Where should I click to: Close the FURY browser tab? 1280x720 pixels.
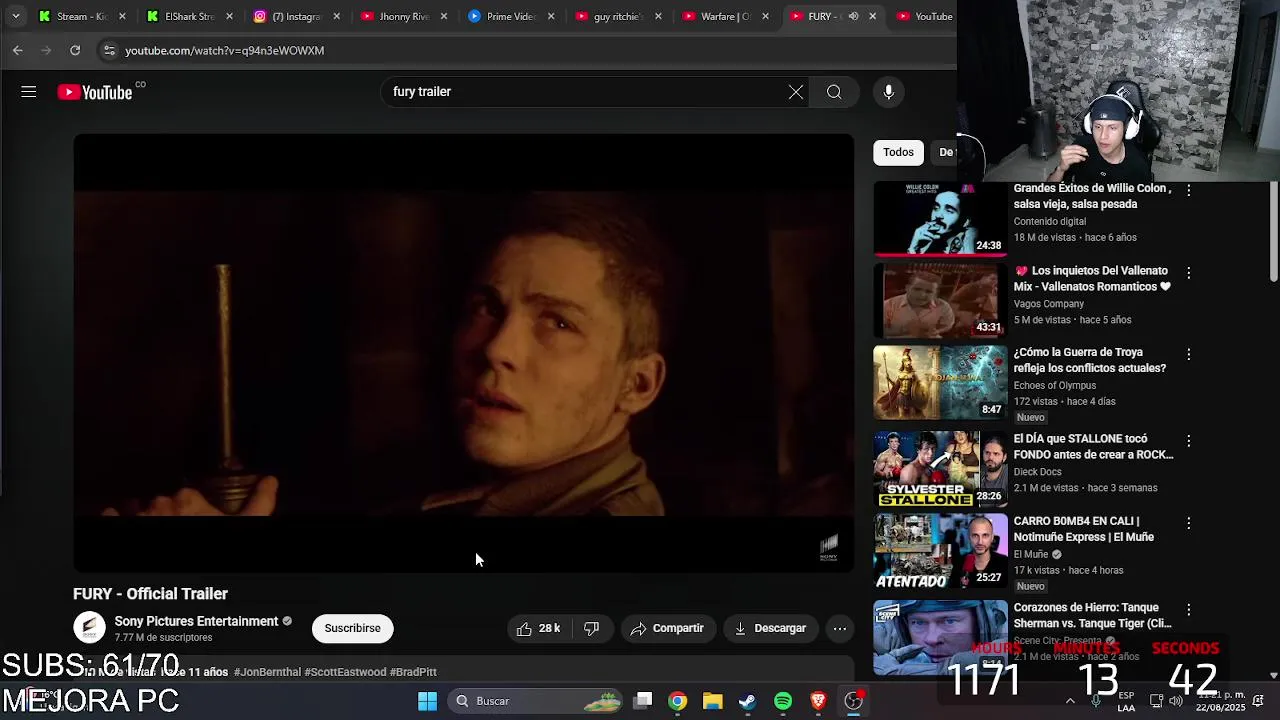click(872, 16)
